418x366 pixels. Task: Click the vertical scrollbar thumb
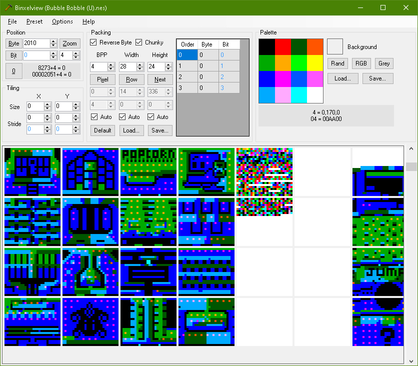411,167
